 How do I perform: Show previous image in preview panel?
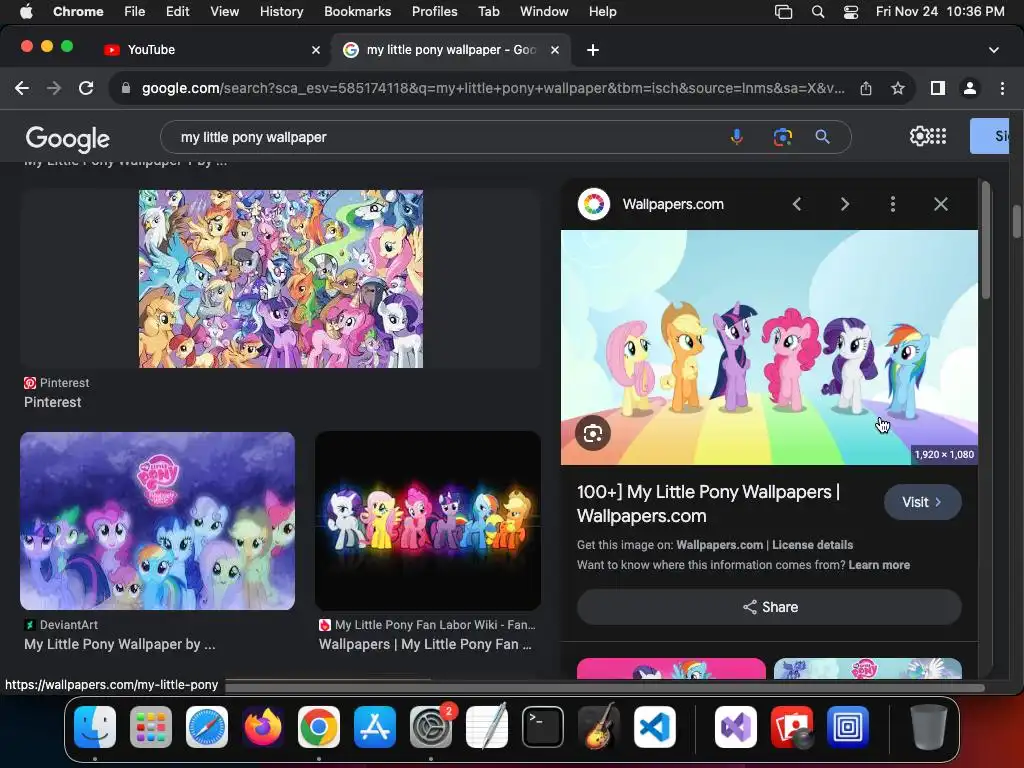797,204
